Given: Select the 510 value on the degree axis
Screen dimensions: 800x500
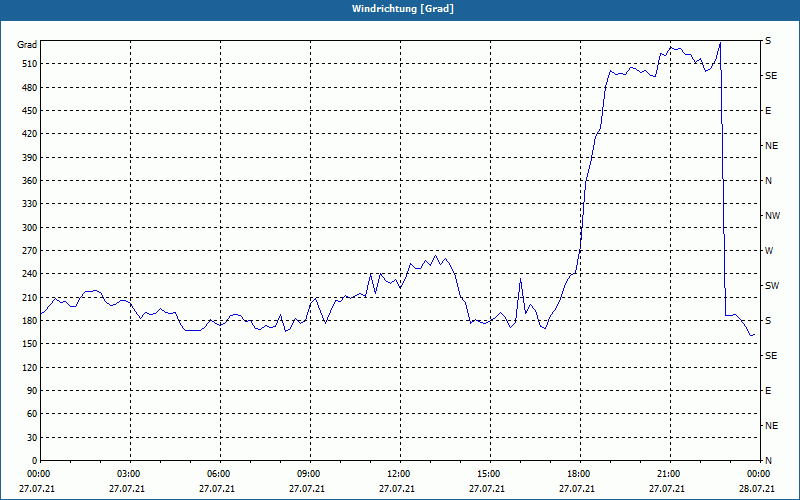Looking at the screenshot, I should (29, 64).
